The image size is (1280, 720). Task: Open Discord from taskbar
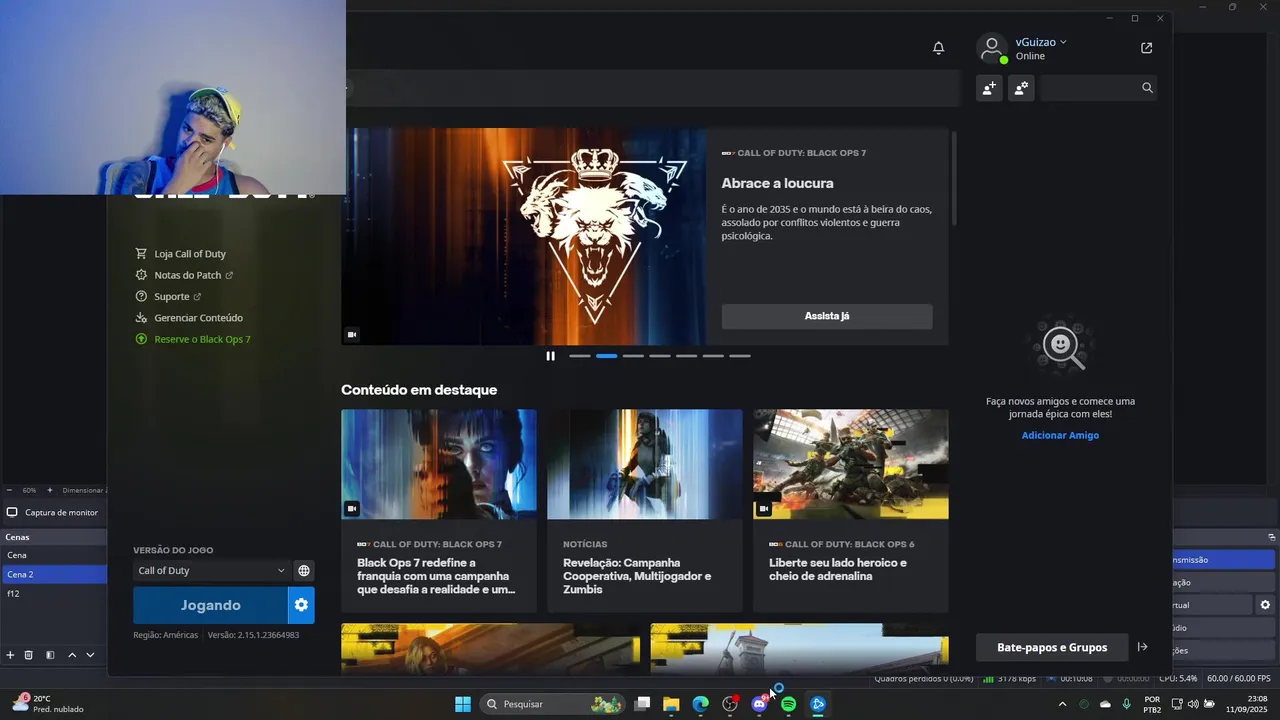759,704
